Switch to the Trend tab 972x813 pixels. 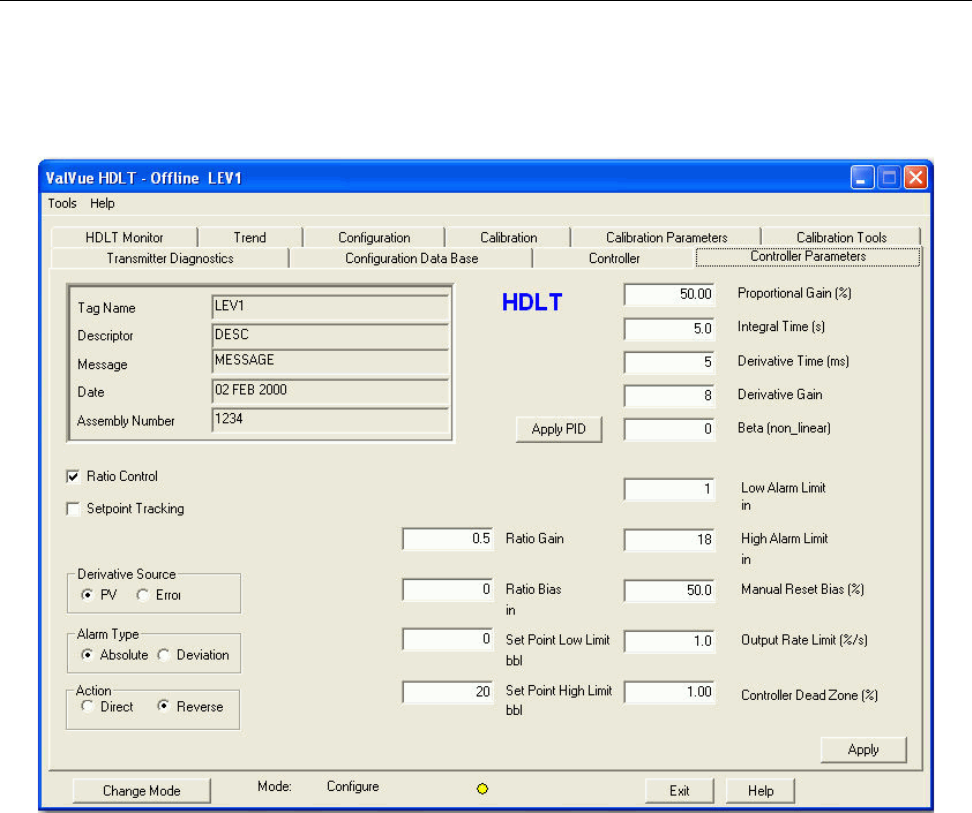(x=250, y=237)
